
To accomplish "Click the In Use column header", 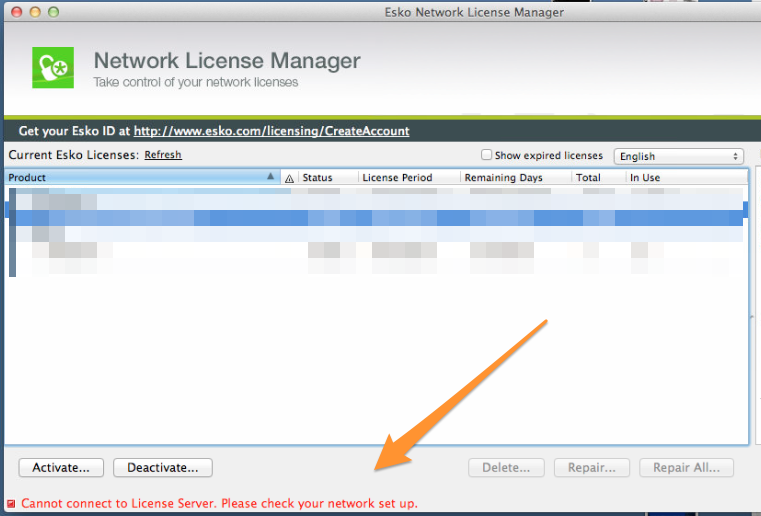I will tap(685, 178).
